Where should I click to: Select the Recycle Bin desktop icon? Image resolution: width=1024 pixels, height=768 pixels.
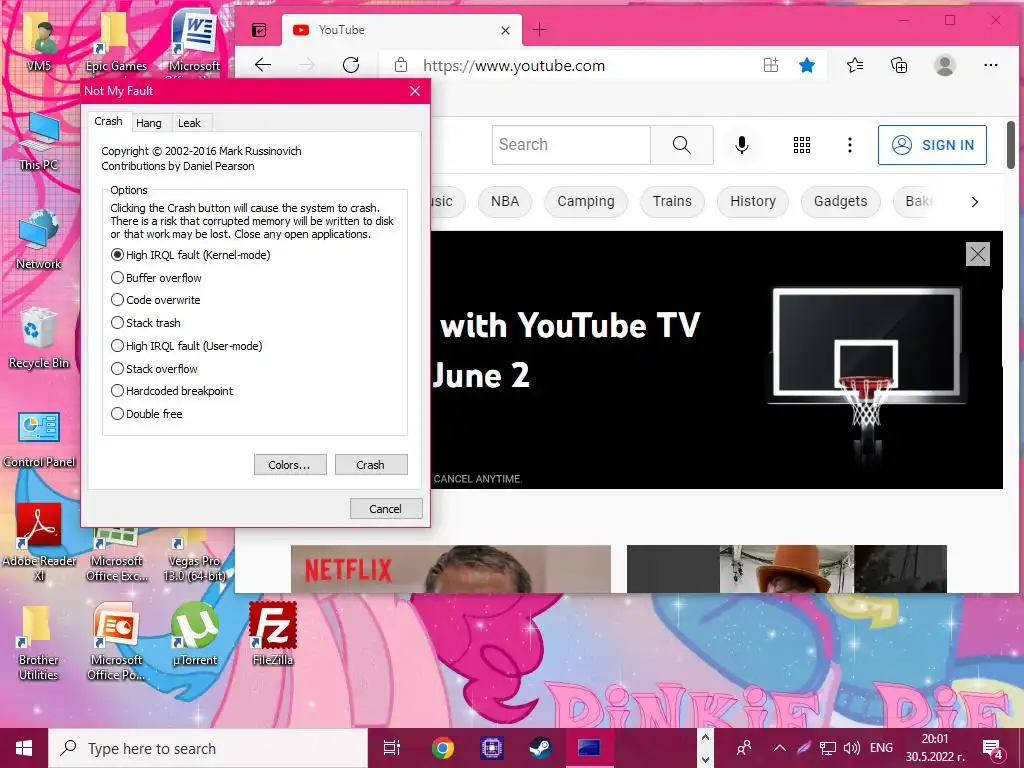[39, 338]
